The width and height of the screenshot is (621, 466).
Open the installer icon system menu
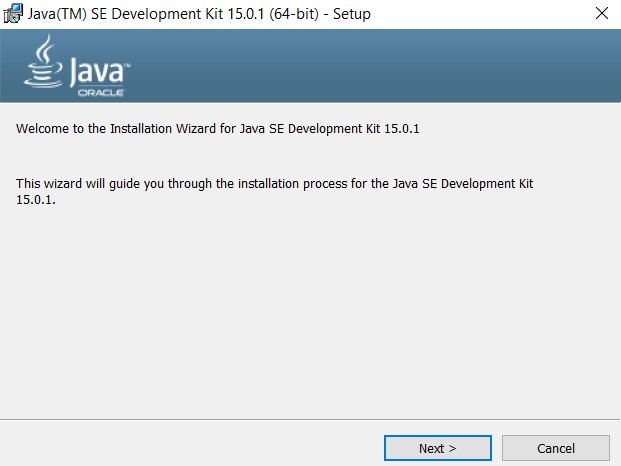click(13, 13)
